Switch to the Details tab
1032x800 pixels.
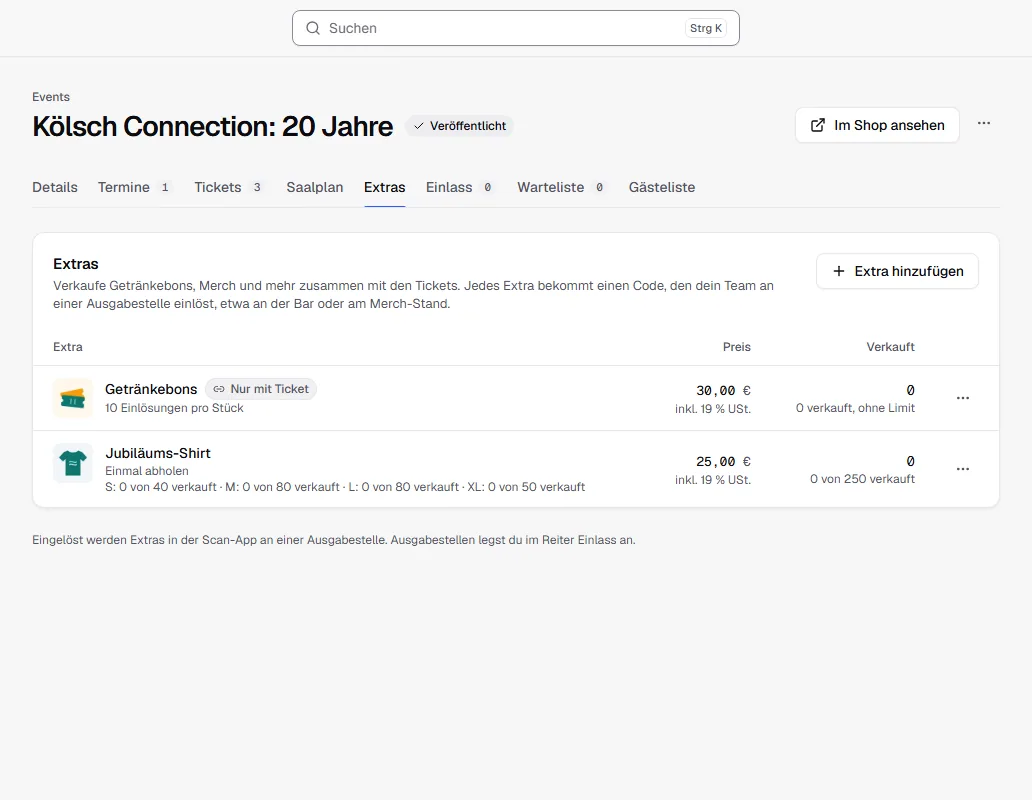point(55,188)
